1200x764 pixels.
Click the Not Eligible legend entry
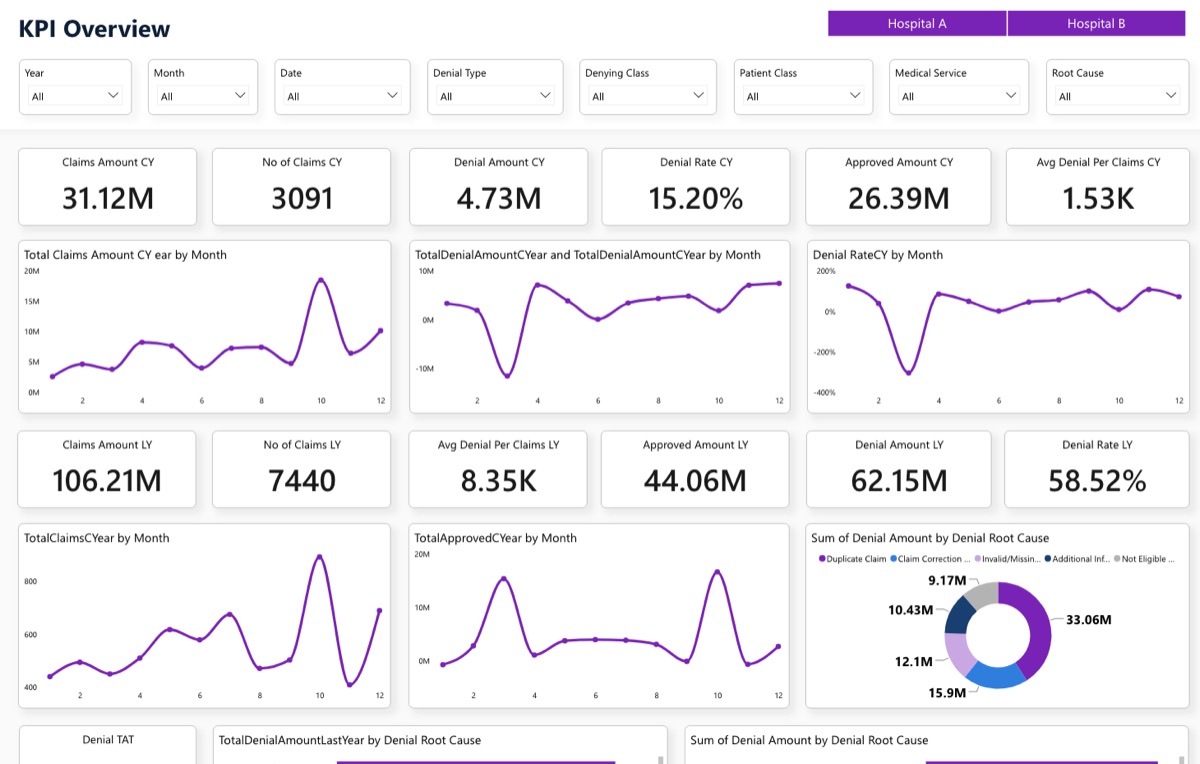click(1145, 559)
